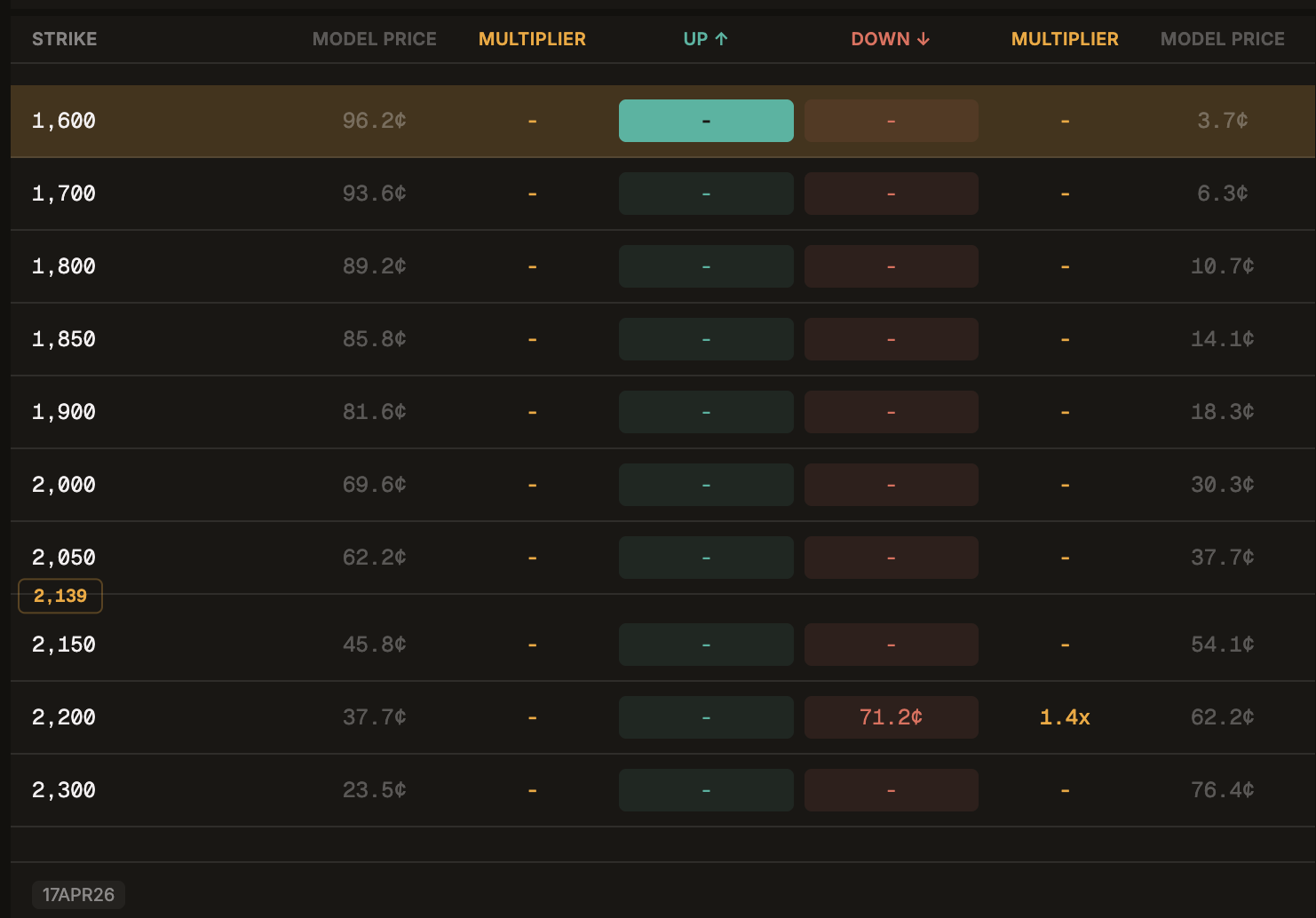Image resolution: width=1316 pixels, height=918 pixels.
Task: Click UP button in the 2,000 row
Action: pos(706,485)
